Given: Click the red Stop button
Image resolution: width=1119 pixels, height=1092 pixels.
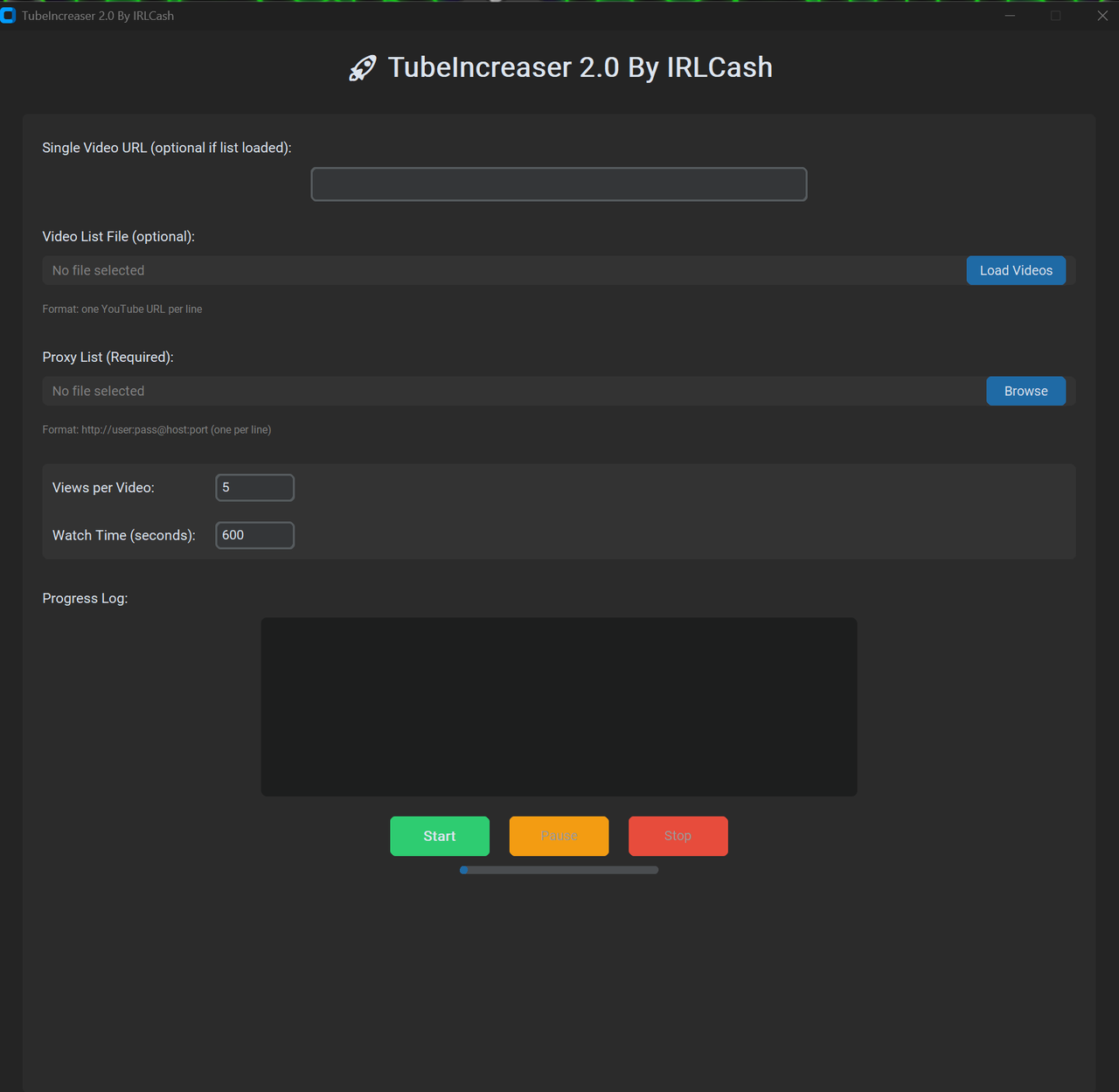Looking at the screenshot, I should [678, 836].
